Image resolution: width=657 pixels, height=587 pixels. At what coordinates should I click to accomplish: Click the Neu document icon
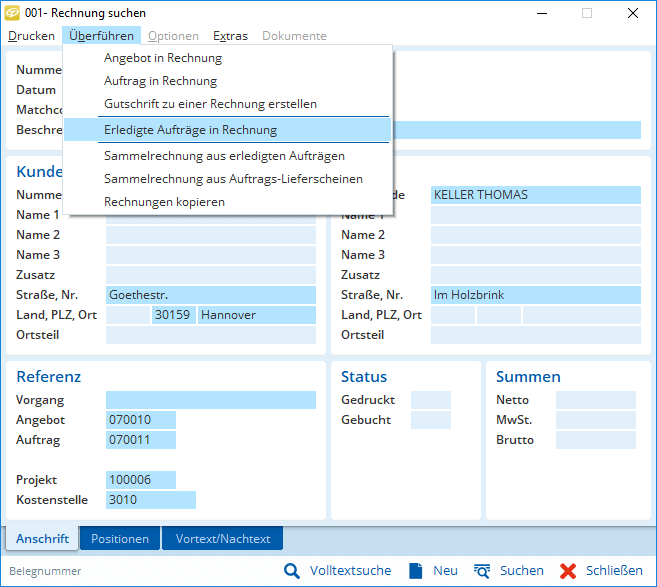(416, 571)
